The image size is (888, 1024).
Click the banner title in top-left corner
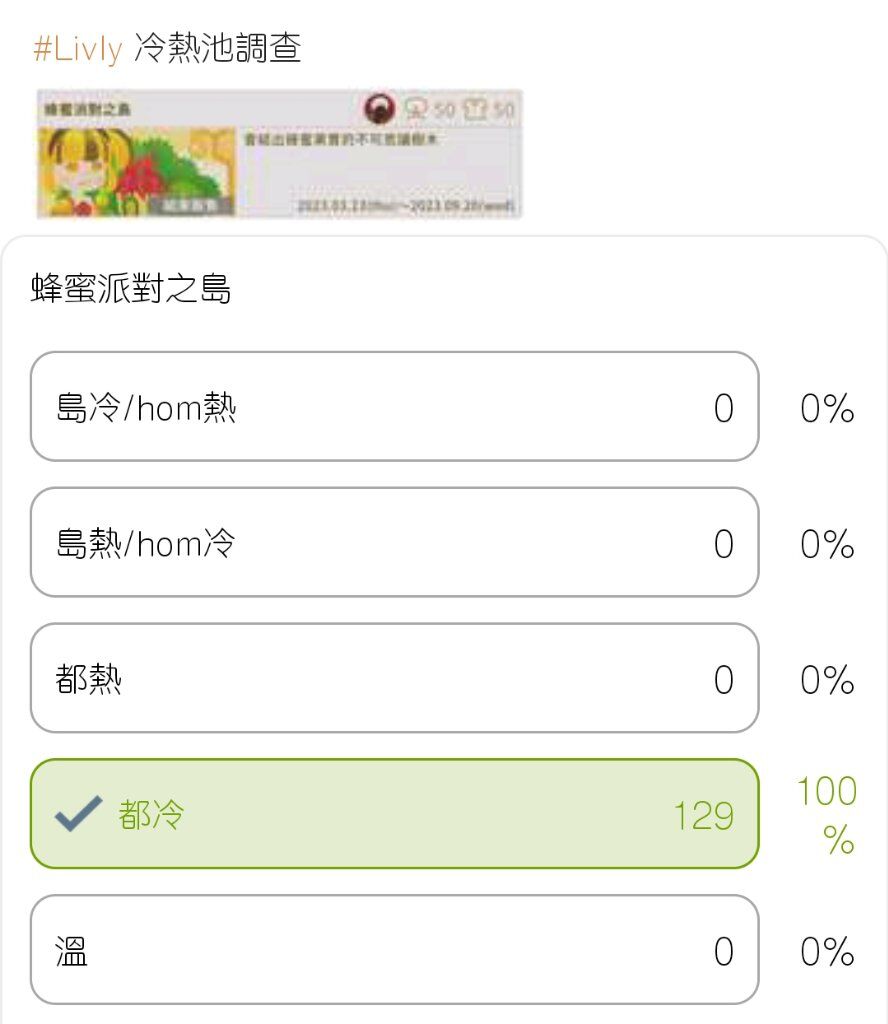click(x=87, y=109)
